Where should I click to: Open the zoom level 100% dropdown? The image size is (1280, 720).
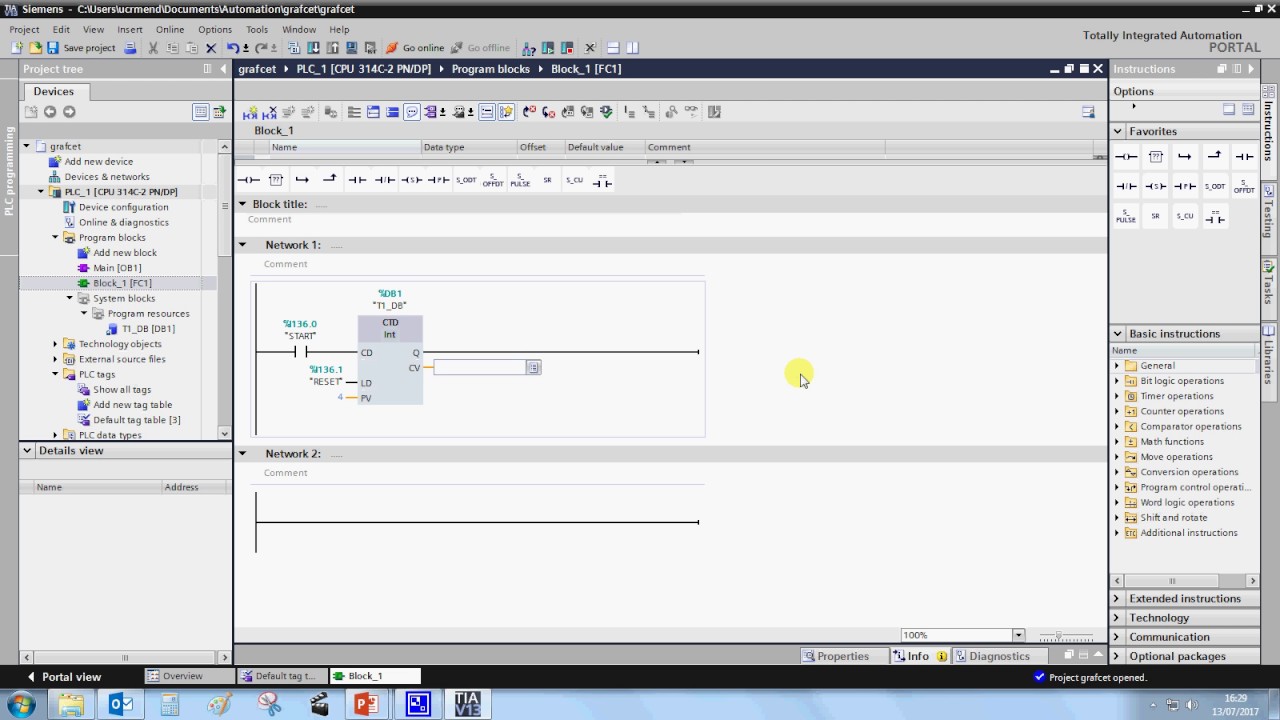(1018, 635)
